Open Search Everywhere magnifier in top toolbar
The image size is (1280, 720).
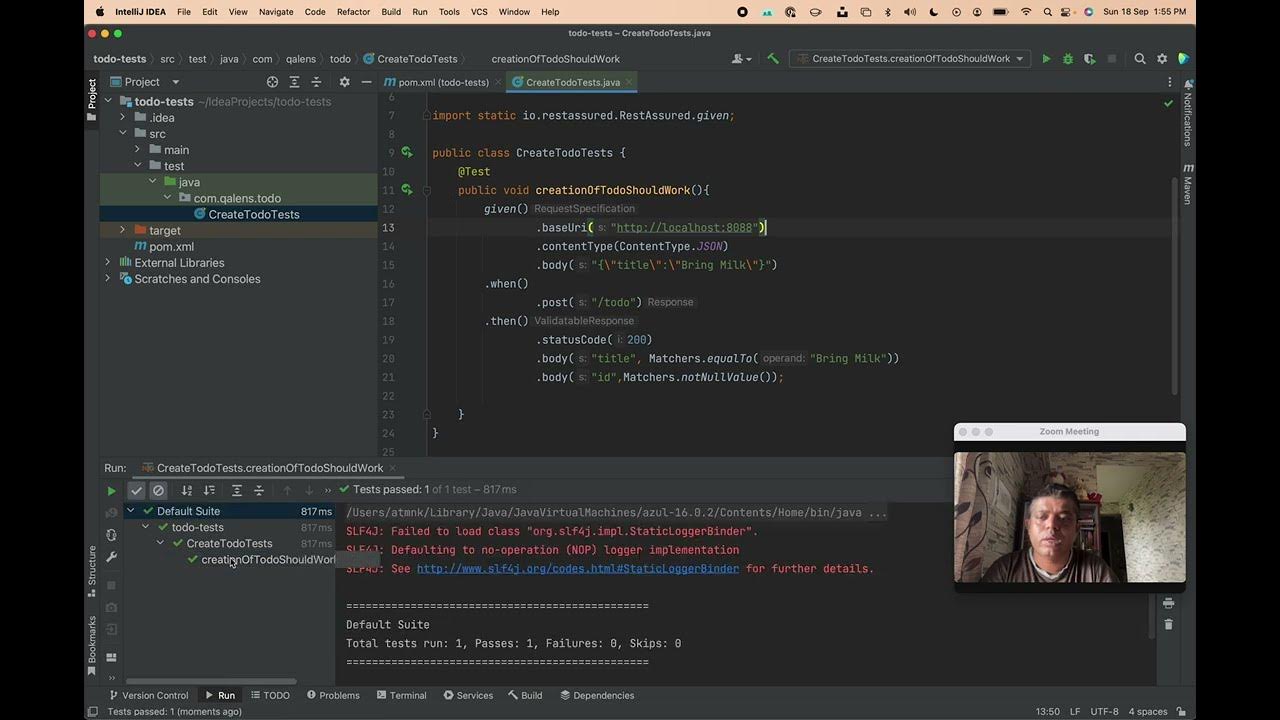tap(1140, 59)
